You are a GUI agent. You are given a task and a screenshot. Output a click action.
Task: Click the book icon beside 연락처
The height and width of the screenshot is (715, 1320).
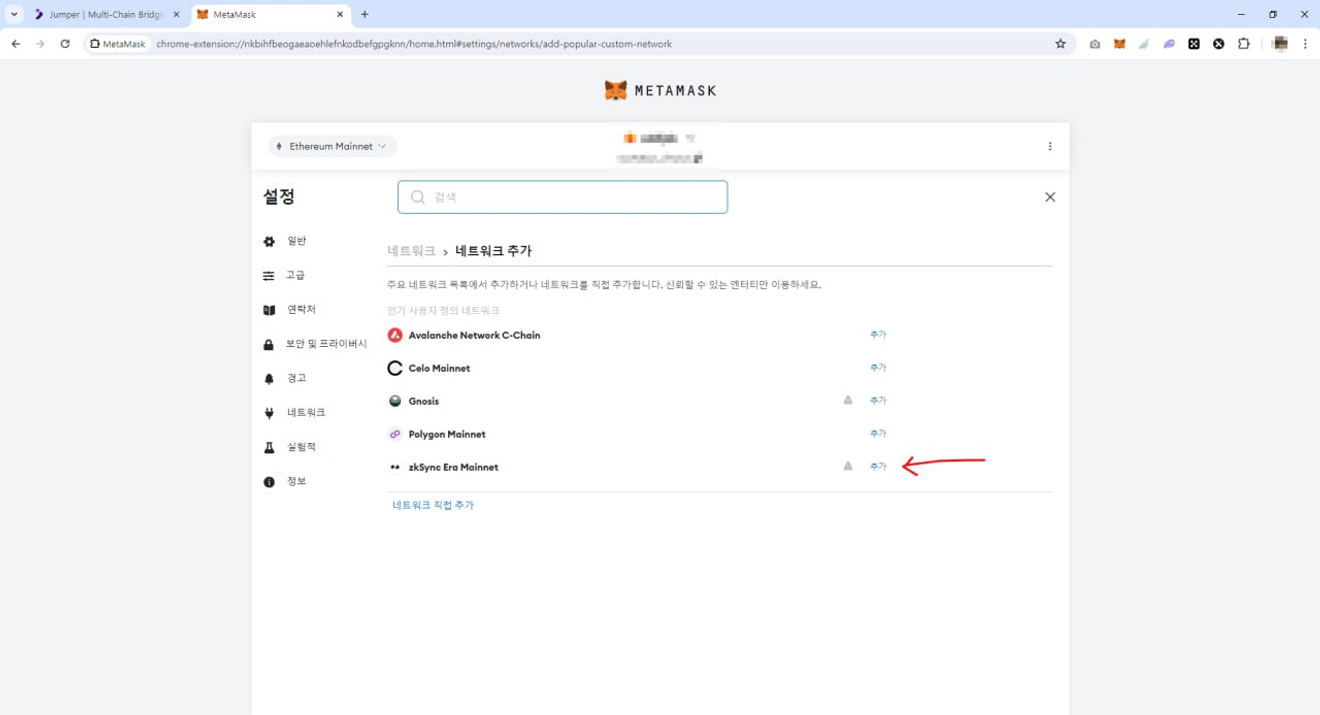coord(269,310)
